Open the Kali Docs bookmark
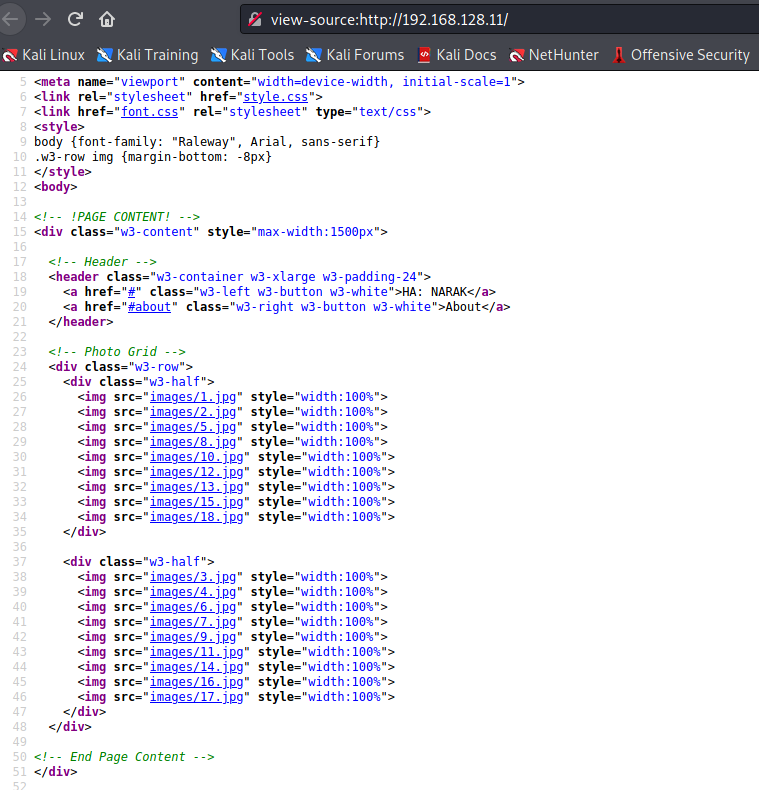 click(x=457, y=55)
